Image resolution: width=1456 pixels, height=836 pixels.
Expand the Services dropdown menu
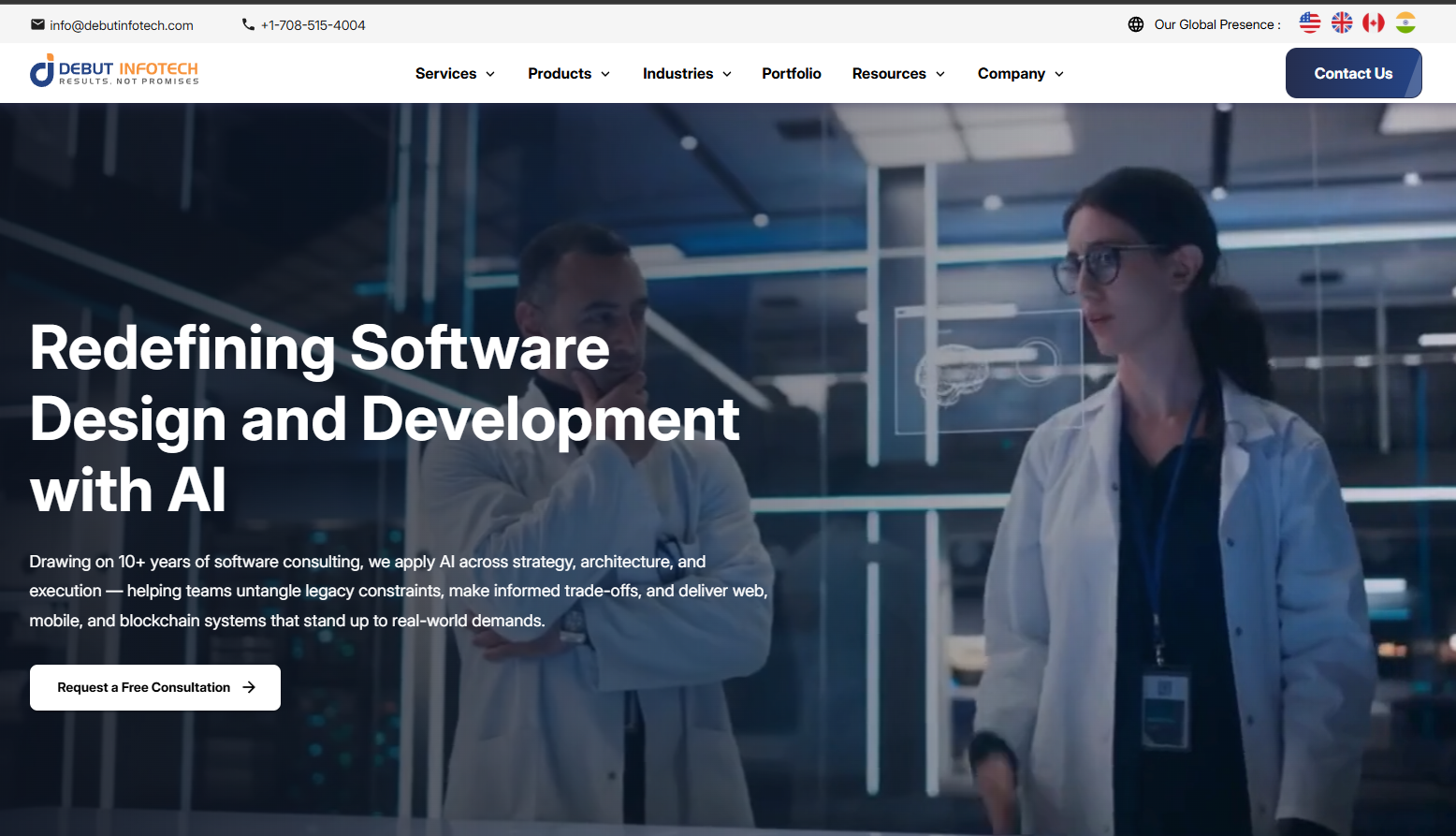pyautogui.click(x=455, y=74)
